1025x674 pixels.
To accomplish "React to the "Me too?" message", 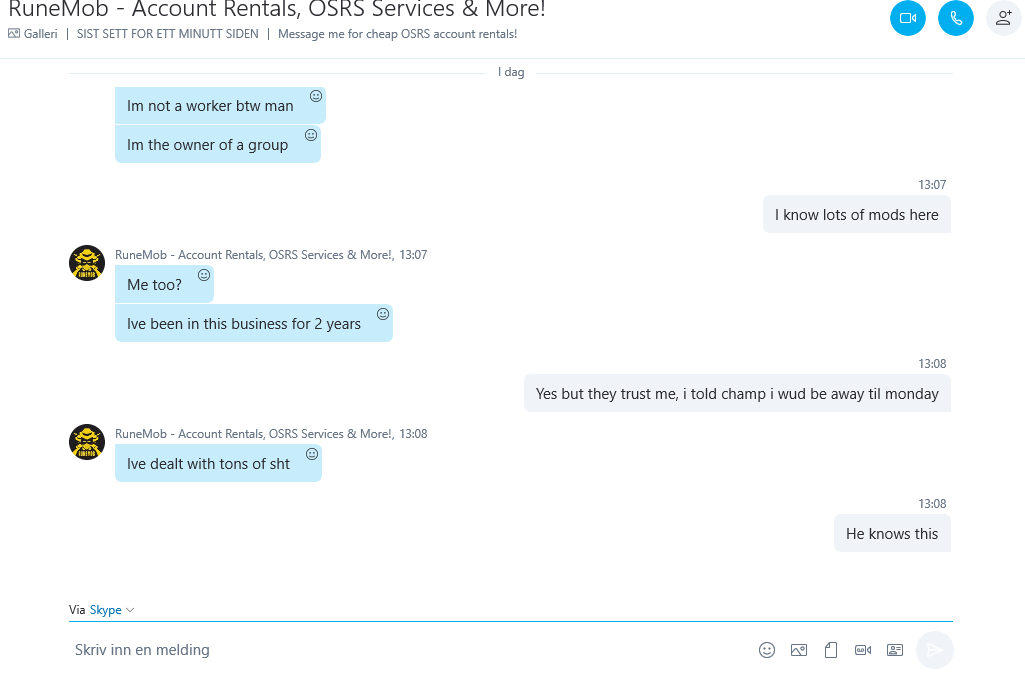I will click(x=204, y=275).
